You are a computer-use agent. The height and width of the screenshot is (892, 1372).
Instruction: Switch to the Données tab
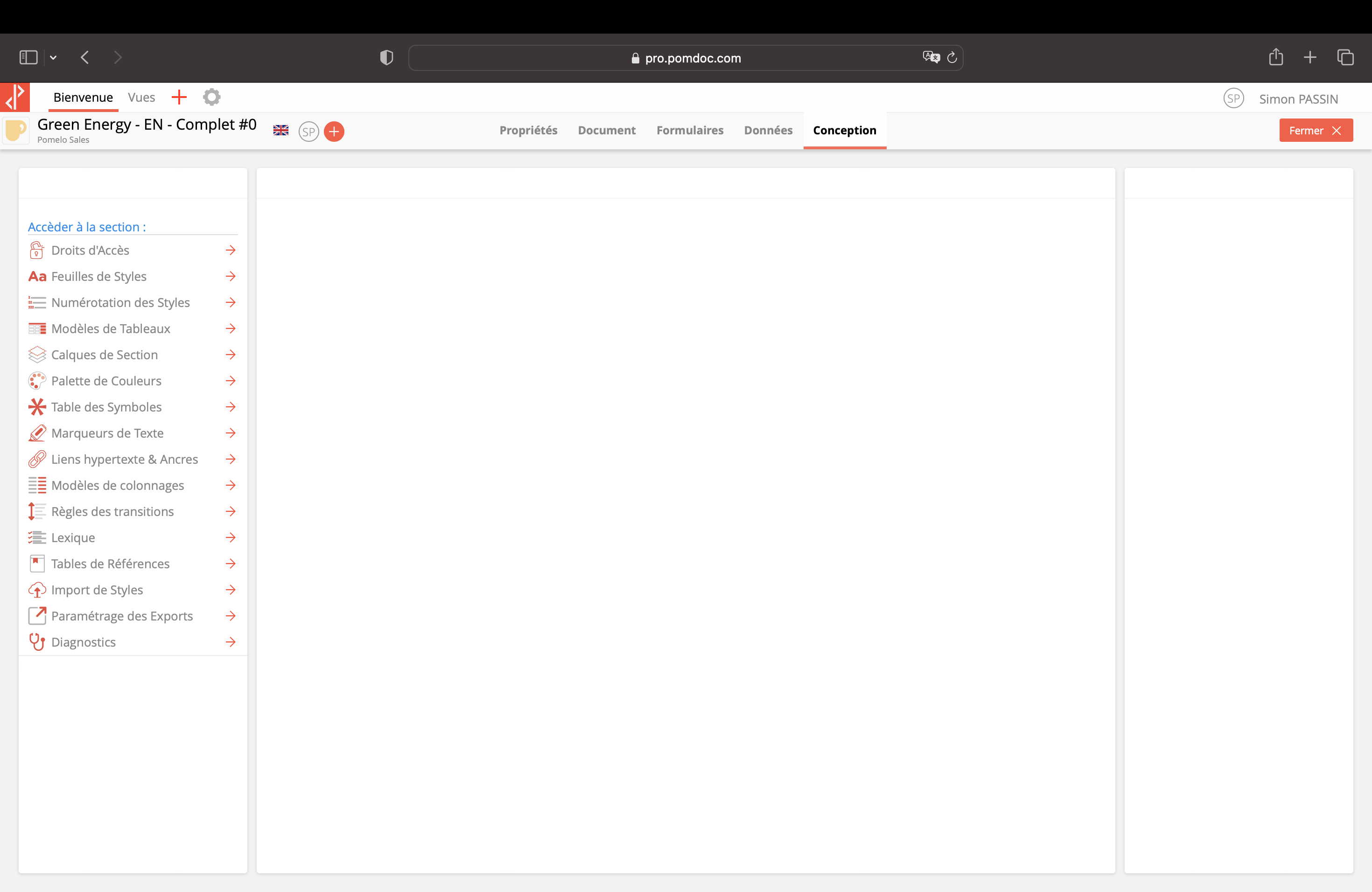768,130
